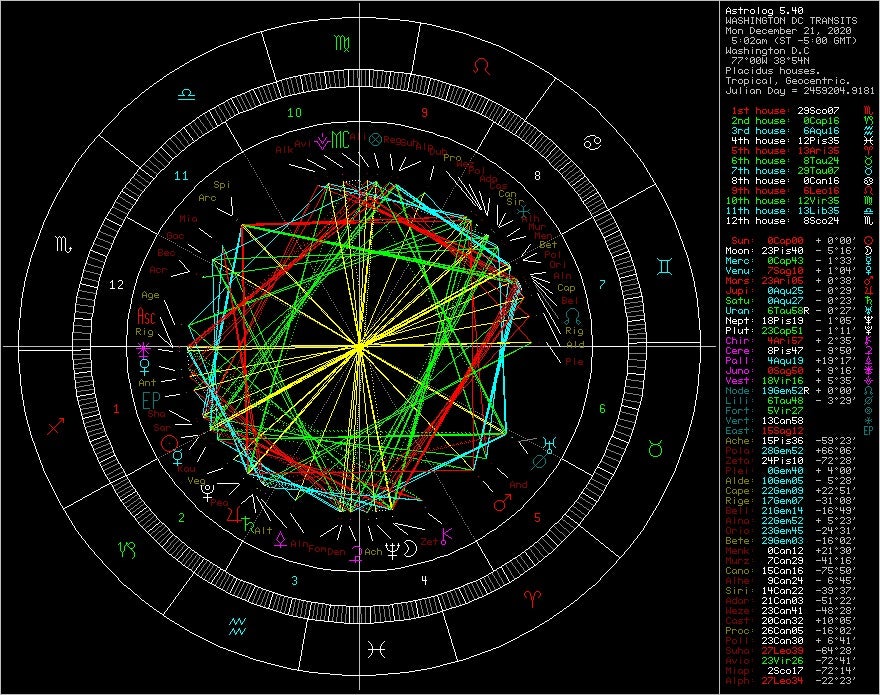Click the 'And' star label above Mars
Viewport: 880px width, 695px height.
tap(518, 484)
